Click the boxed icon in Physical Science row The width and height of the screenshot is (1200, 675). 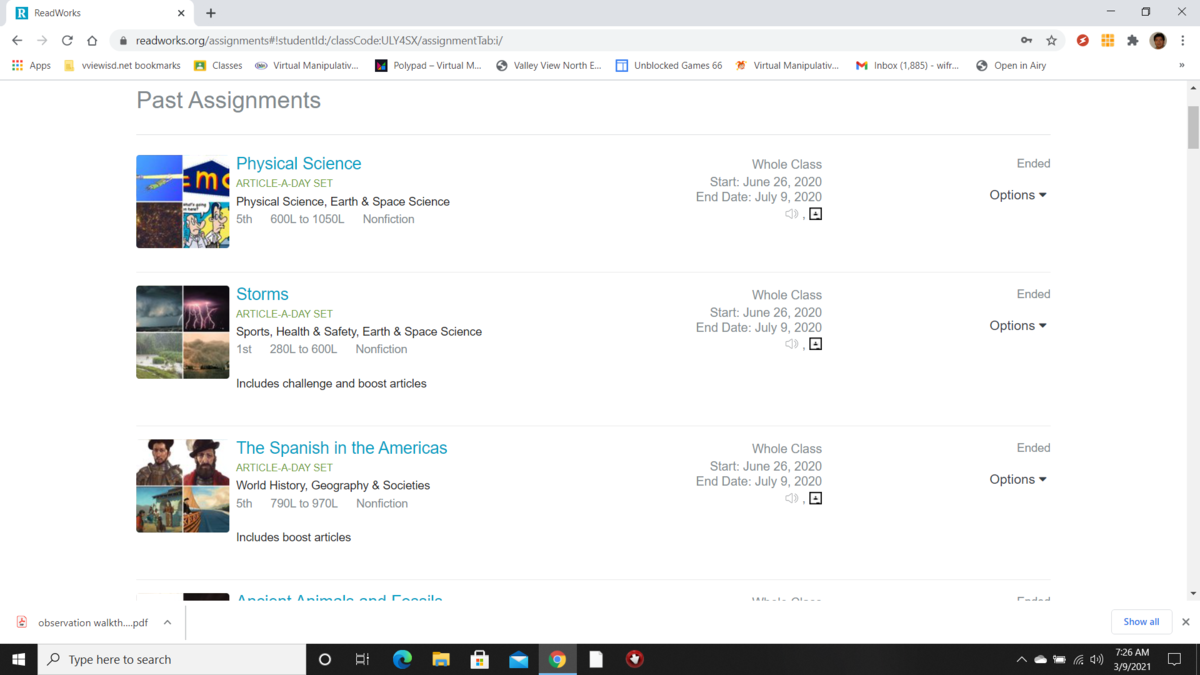point(816,214)
